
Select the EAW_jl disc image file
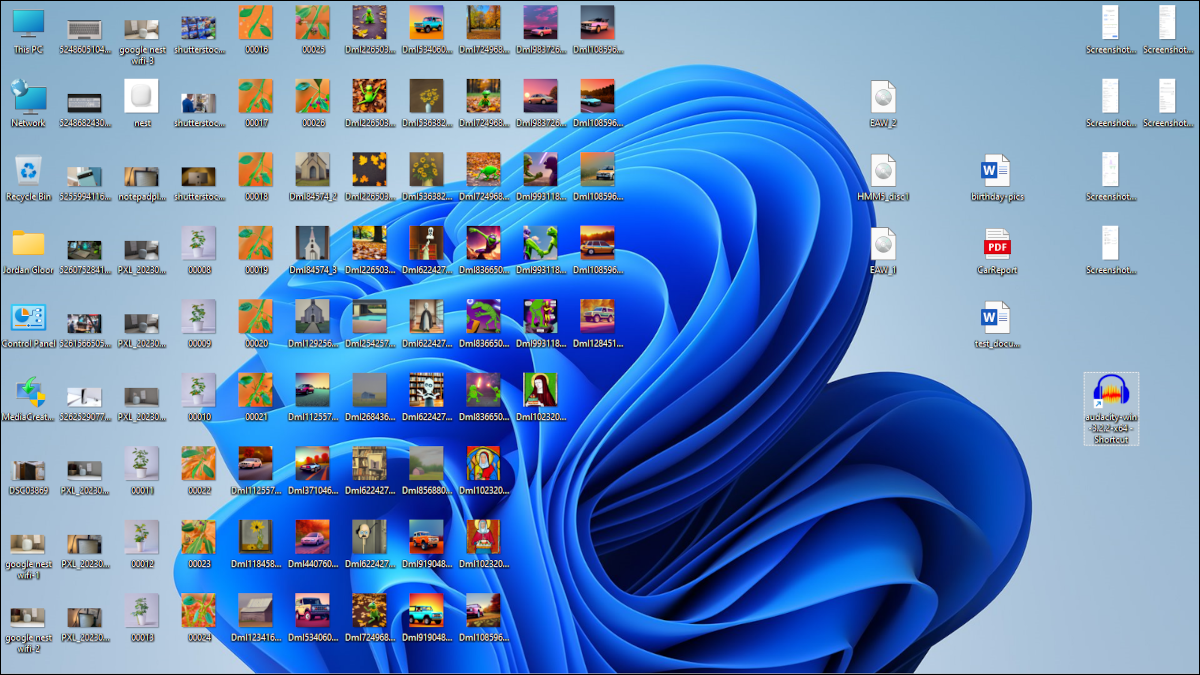tap(884, 243)
